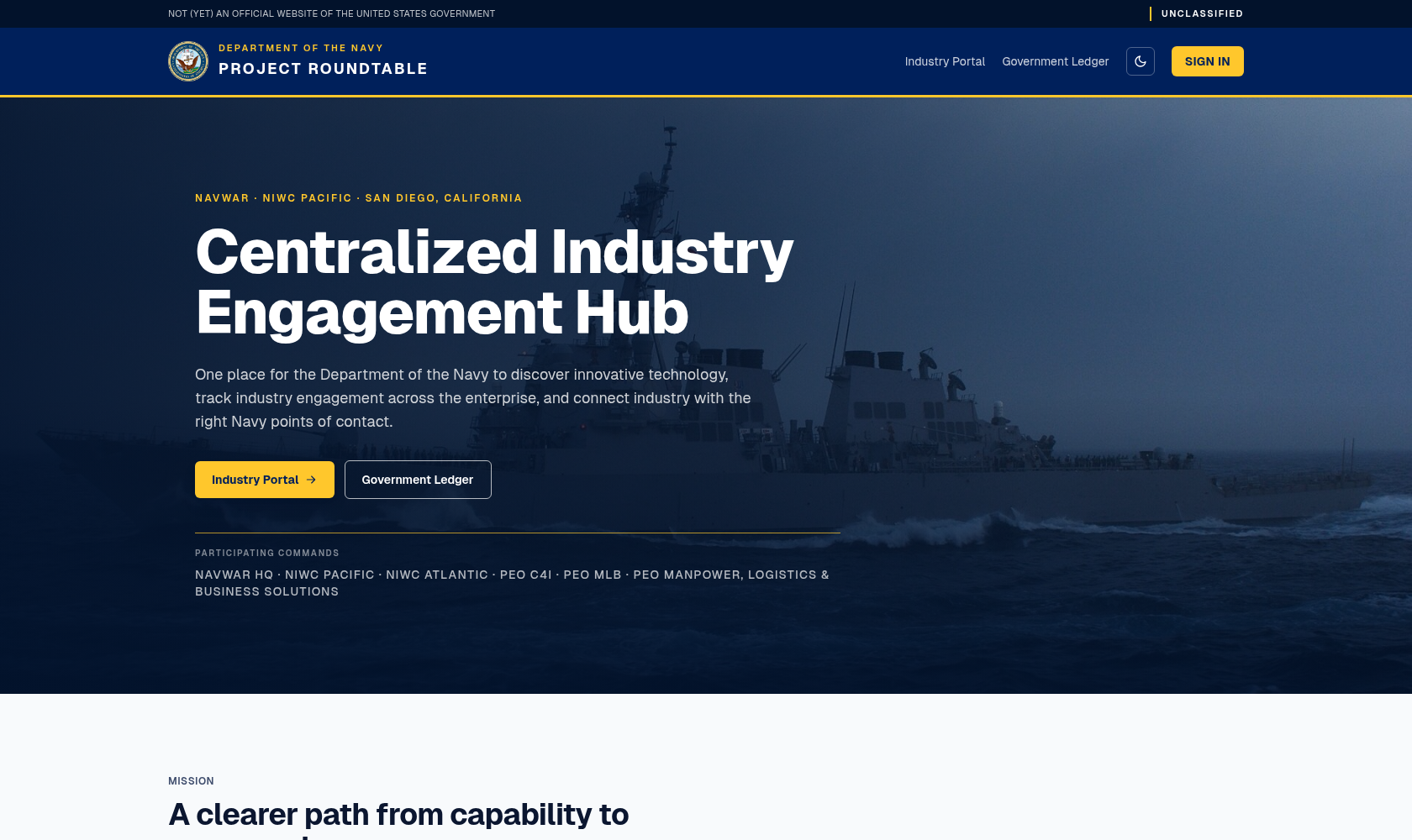Toggle dark mode with the moon icon

pos(1141,61)
